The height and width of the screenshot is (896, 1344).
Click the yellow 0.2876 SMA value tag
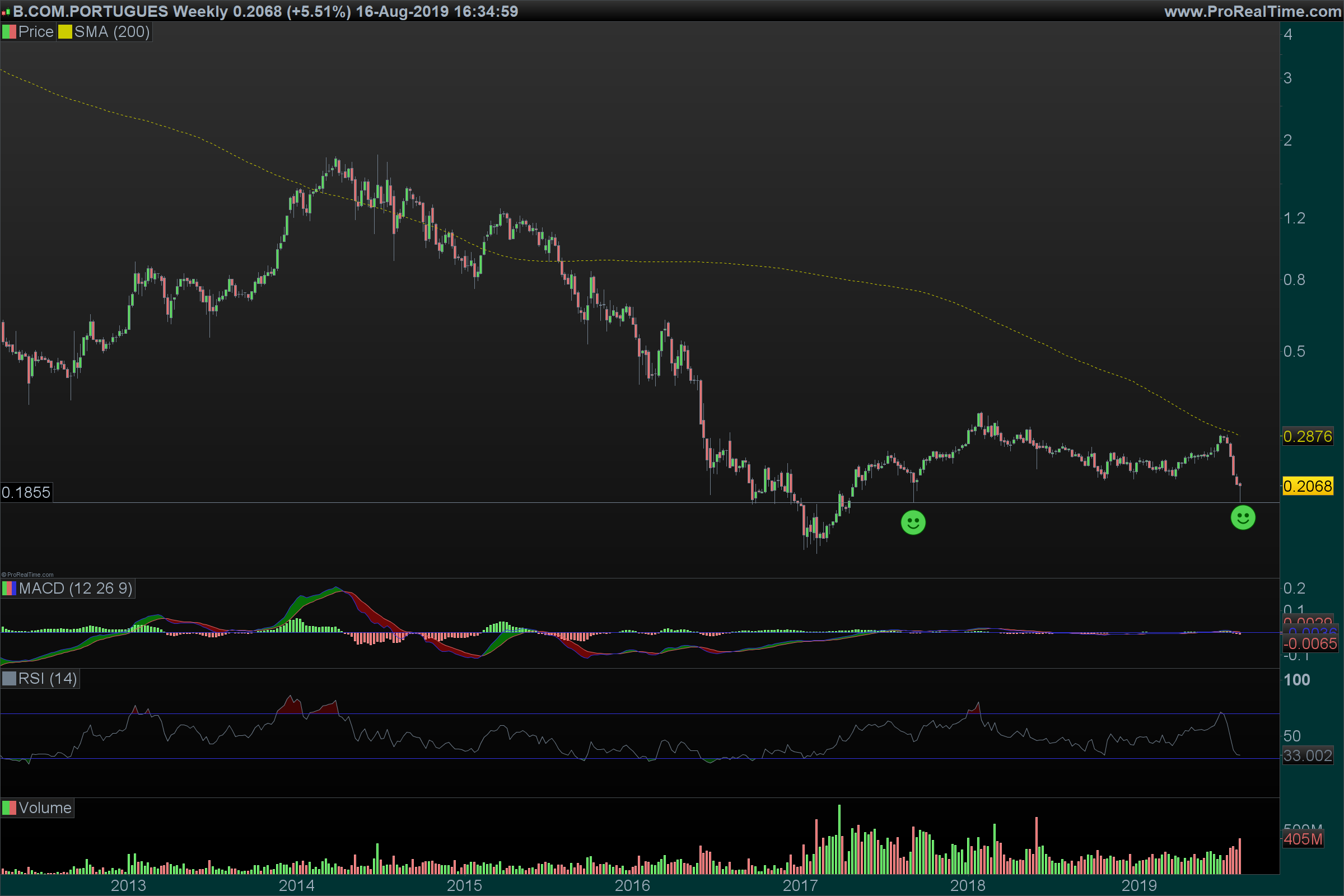1308,437
